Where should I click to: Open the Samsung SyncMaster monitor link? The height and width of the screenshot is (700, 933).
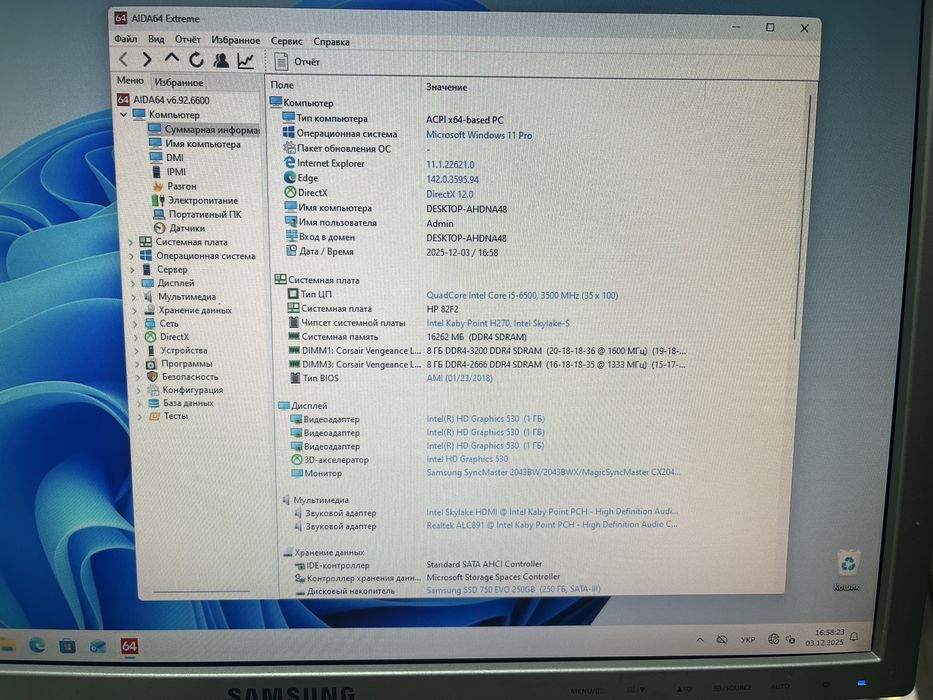553,472
